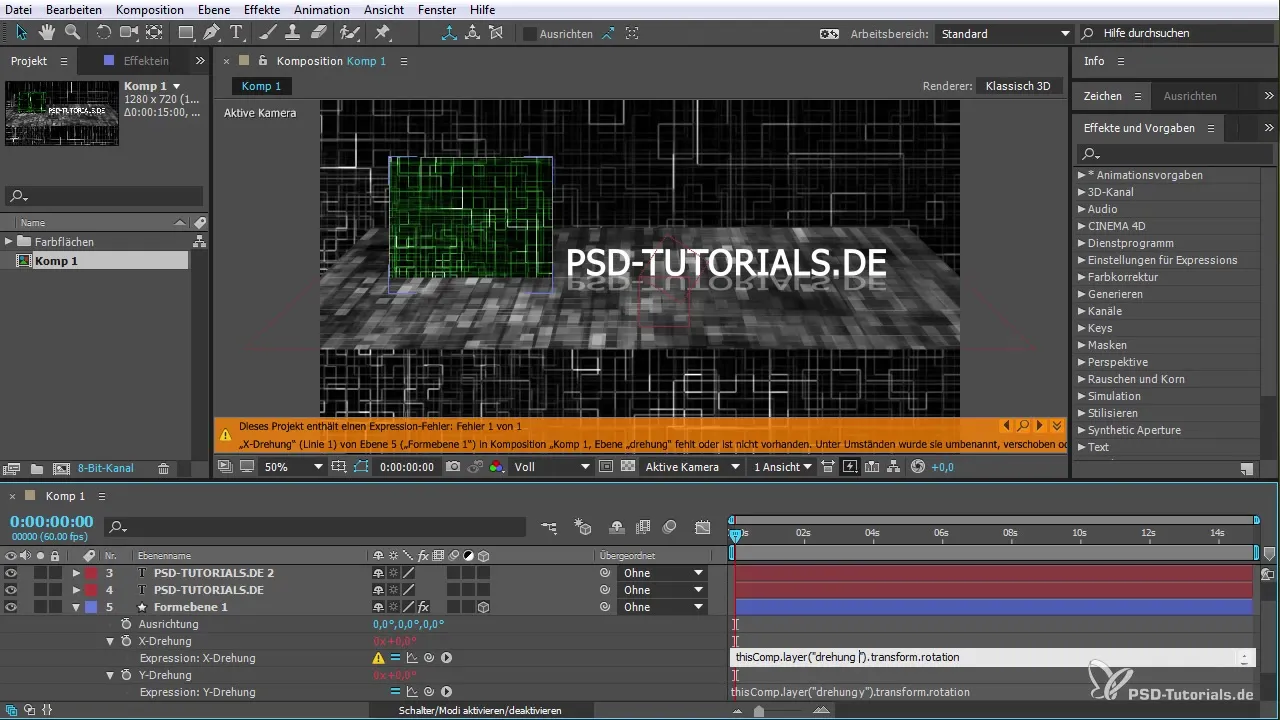Open the Komposition menu
This screenshot has width=1280, height=720.
click(x=149, y=10)
